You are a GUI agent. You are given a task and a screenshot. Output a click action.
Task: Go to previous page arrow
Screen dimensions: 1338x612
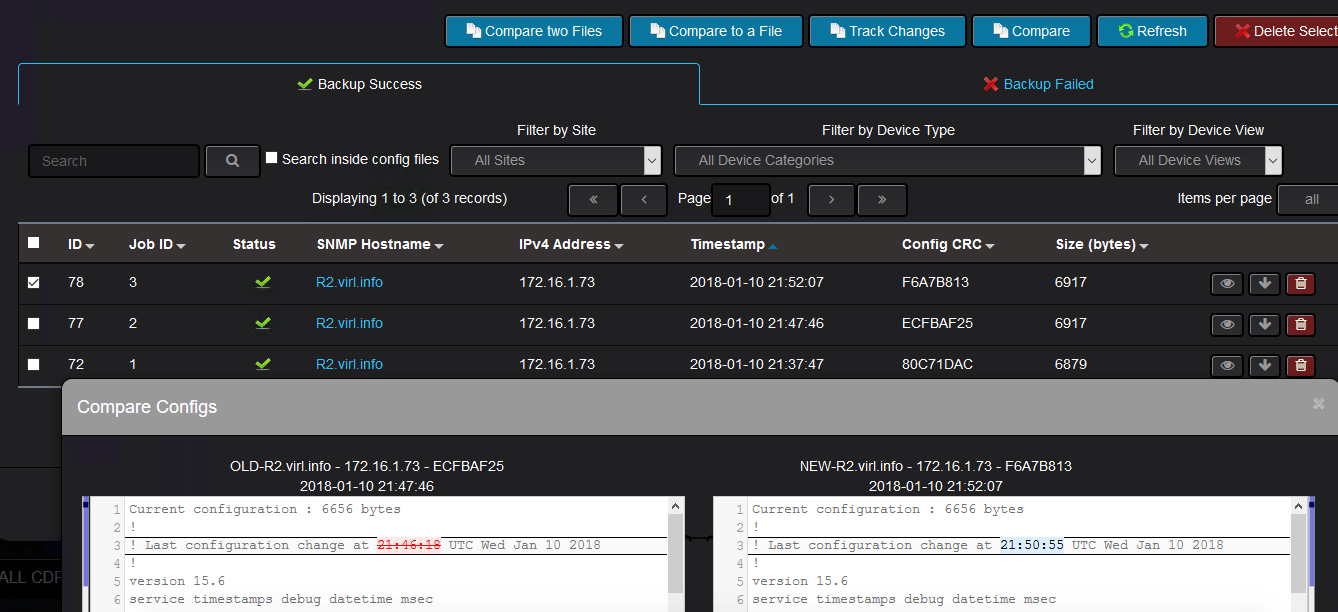click(x=643, y=200)
